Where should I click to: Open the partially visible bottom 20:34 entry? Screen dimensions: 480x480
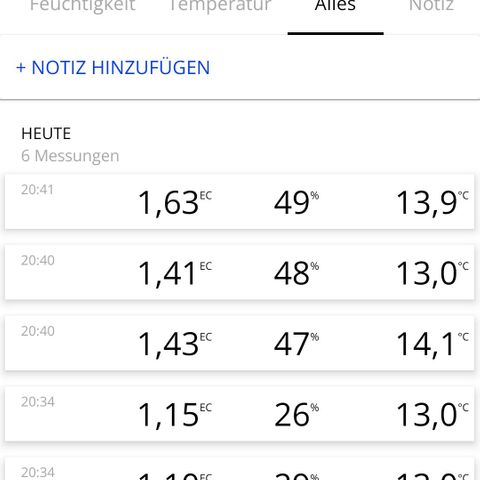[x=239, y=468]
